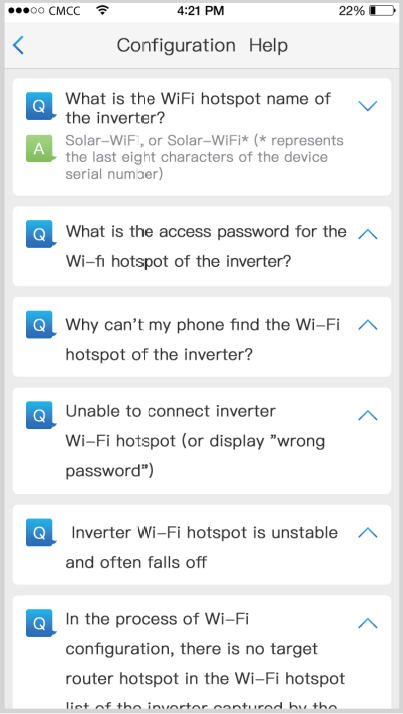
Task: Select the Solar-WiFi answer text
Action: point(204,157)
